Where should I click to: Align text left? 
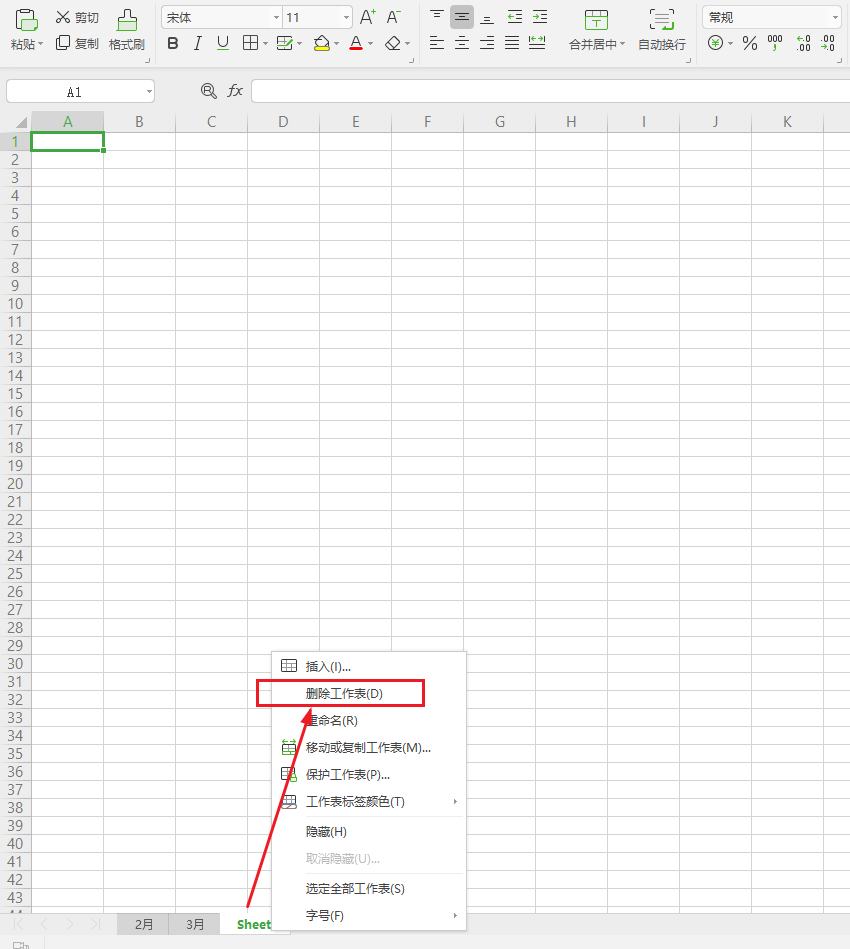coord(437,43)
